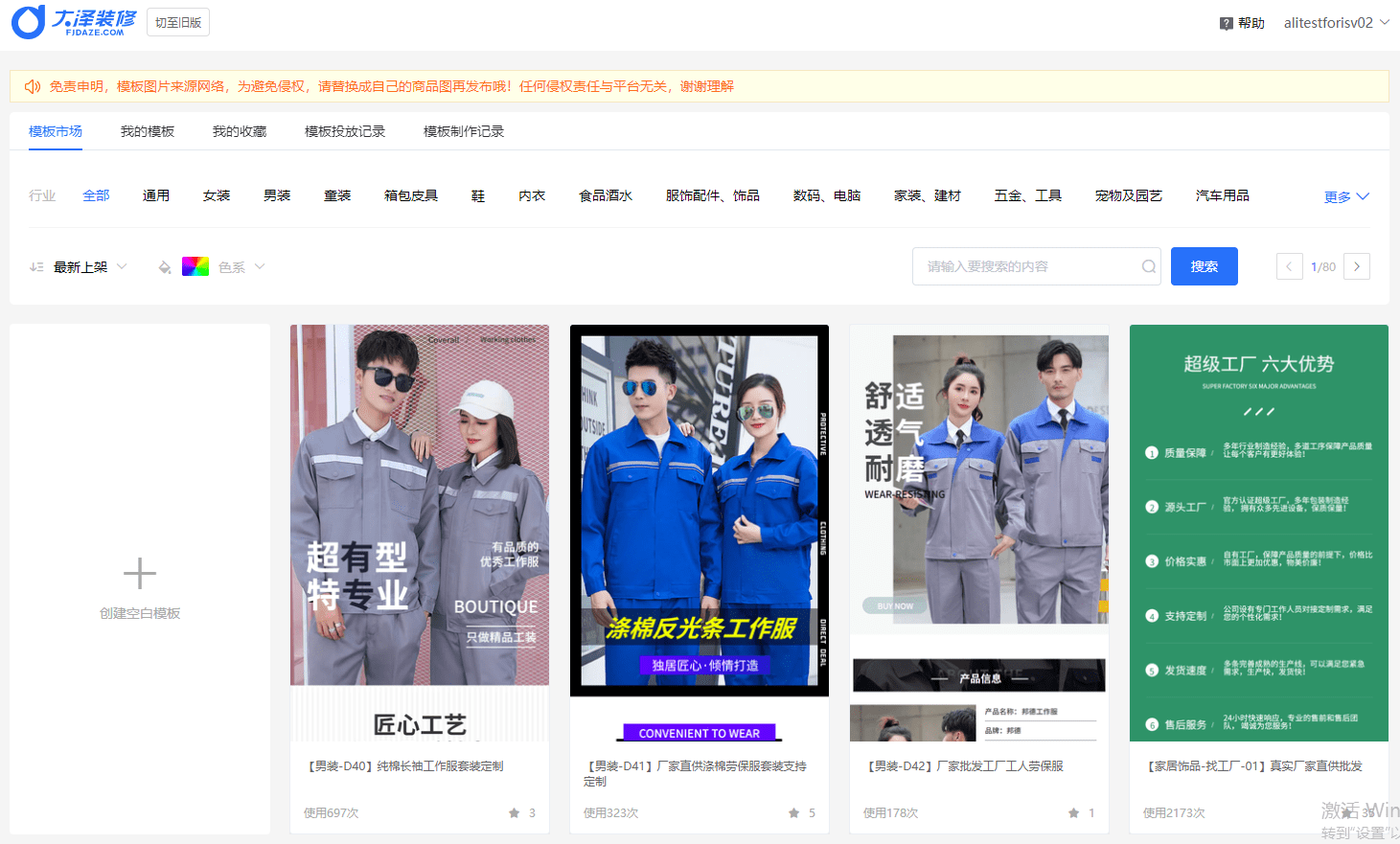Click the plus icon to create blank template
Screen dimensions: 1400x844
(x=140, y=573)
